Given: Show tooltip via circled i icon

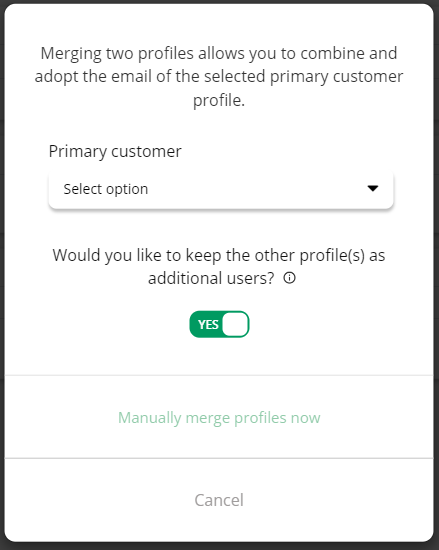Looking at the screenshot, I should pos(289,278).
